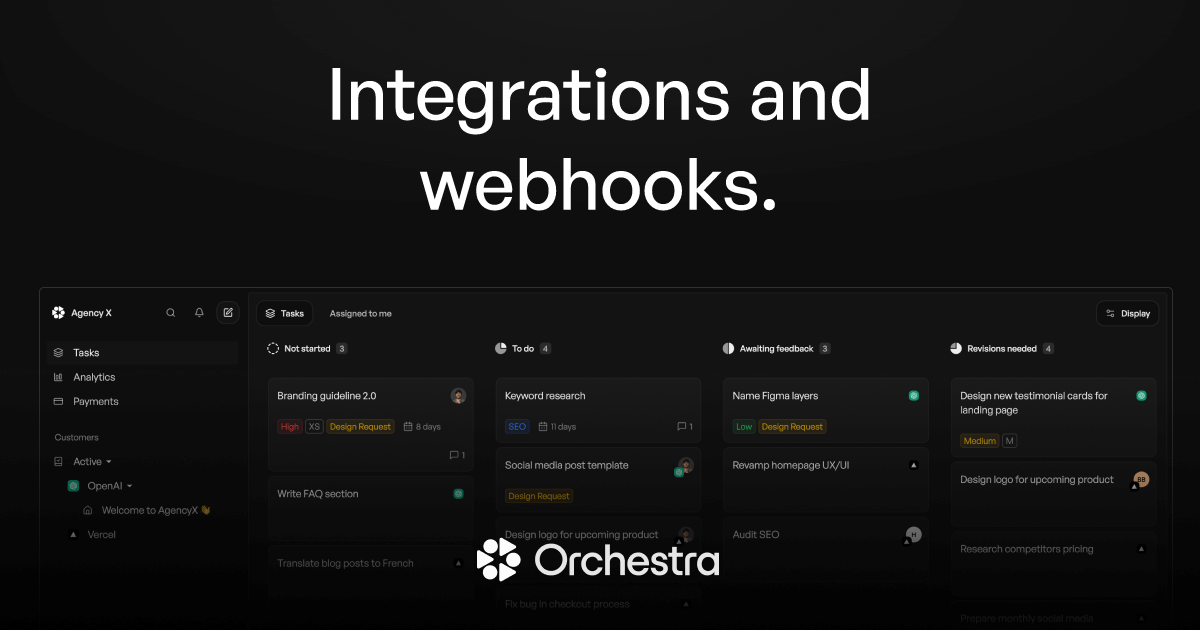Switch to the Tasks tab
Image resolution: width=1200 pixels, height=630 pixels.
pos(285,313)
